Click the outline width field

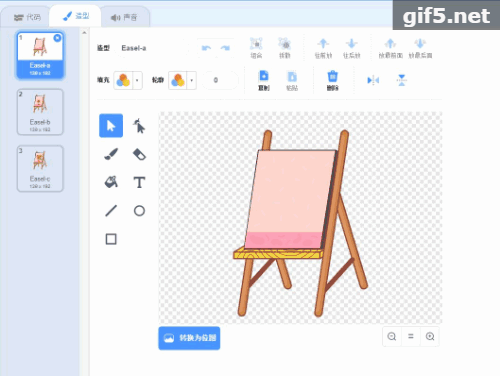pos(220,80)
